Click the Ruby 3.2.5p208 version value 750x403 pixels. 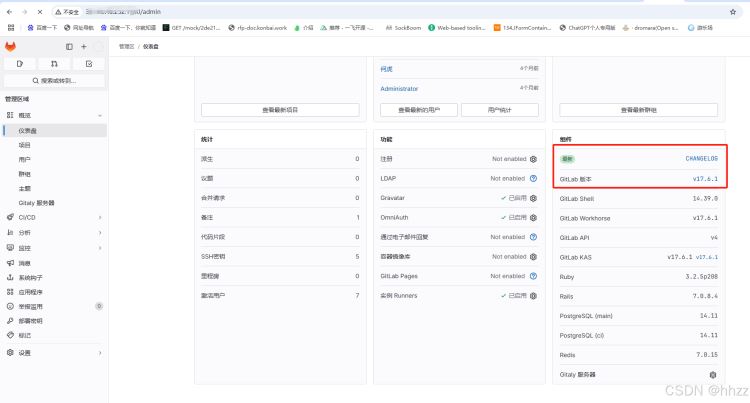pyautogui.click(x=702, y=277)
